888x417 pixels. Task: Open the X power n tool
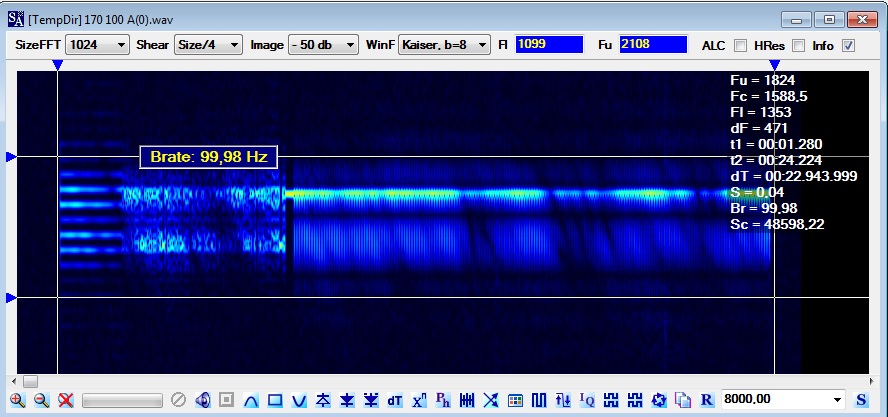point(419,400)
